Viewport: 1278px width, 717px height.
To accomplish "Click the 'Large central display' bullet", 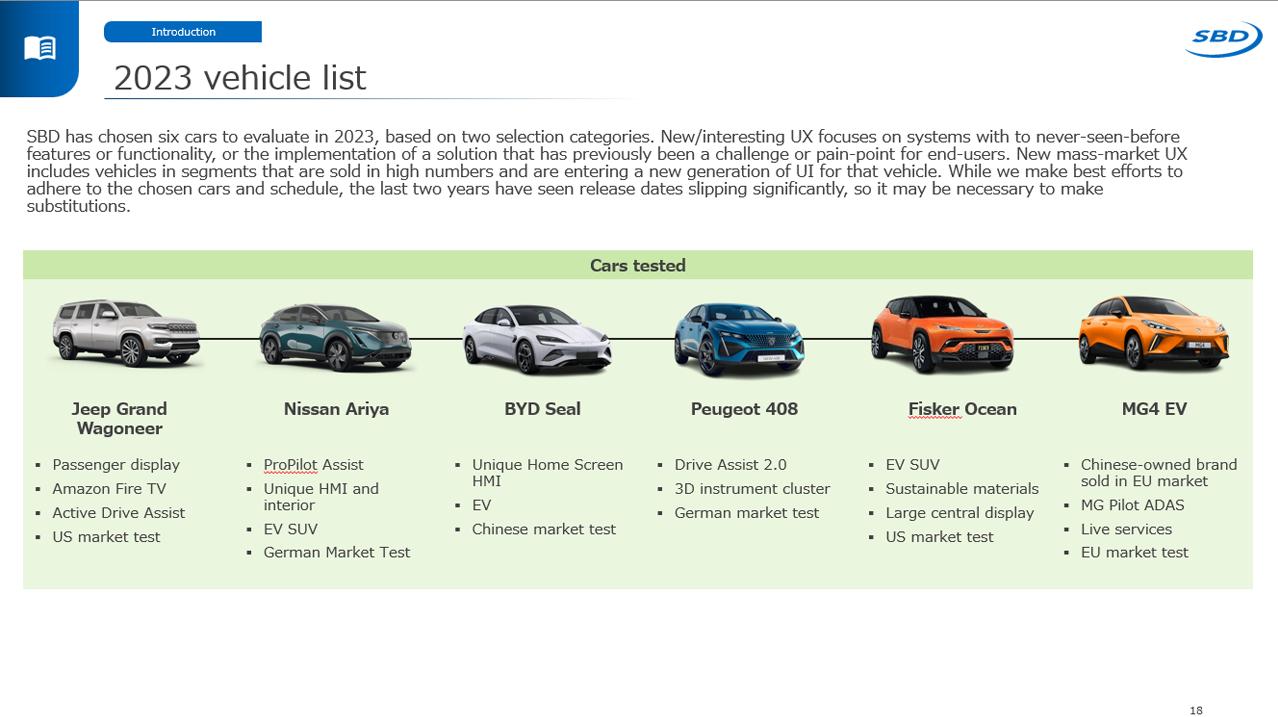I will coord(960,513).
